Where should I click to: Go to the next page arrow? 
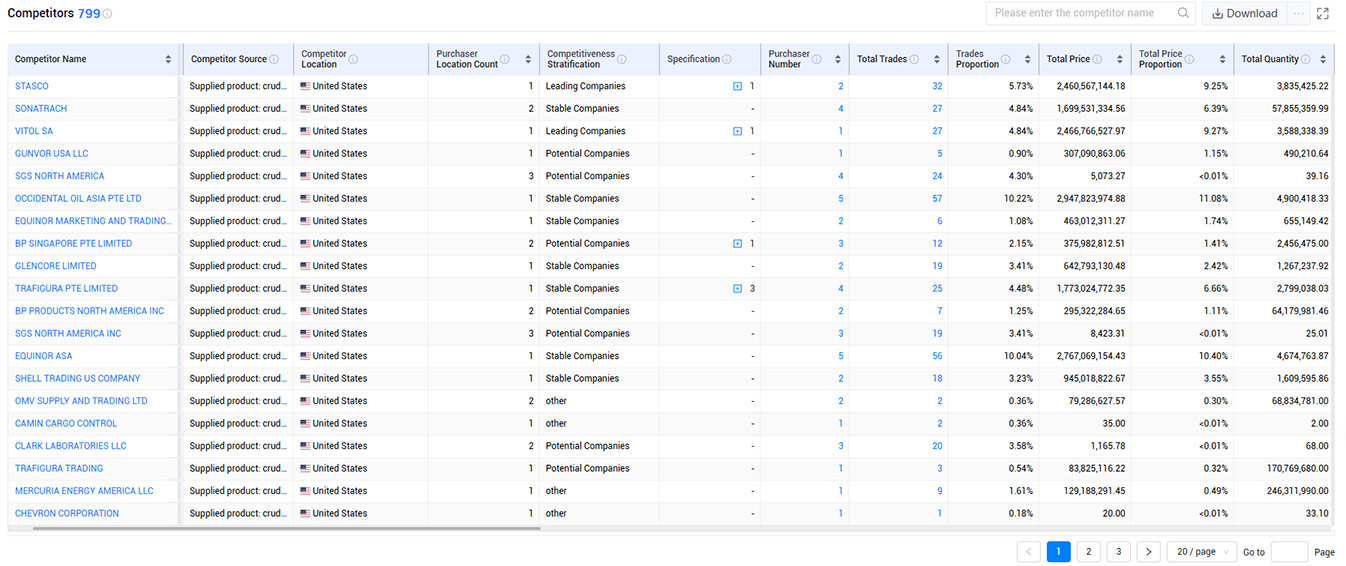coord(1148,552)
